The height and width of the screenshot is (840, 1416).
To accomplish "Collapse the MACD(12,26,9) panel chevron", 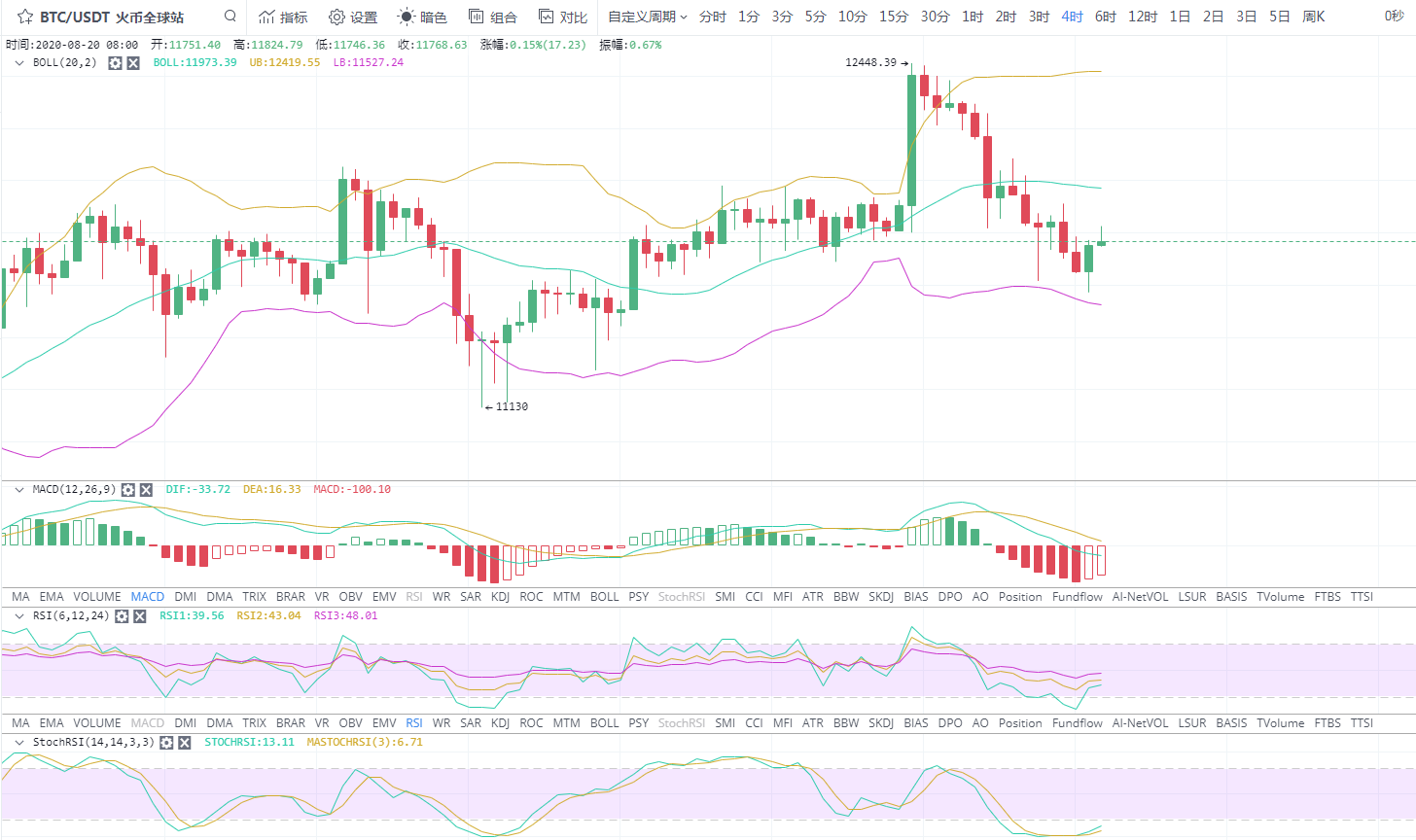I will [19, 490].
